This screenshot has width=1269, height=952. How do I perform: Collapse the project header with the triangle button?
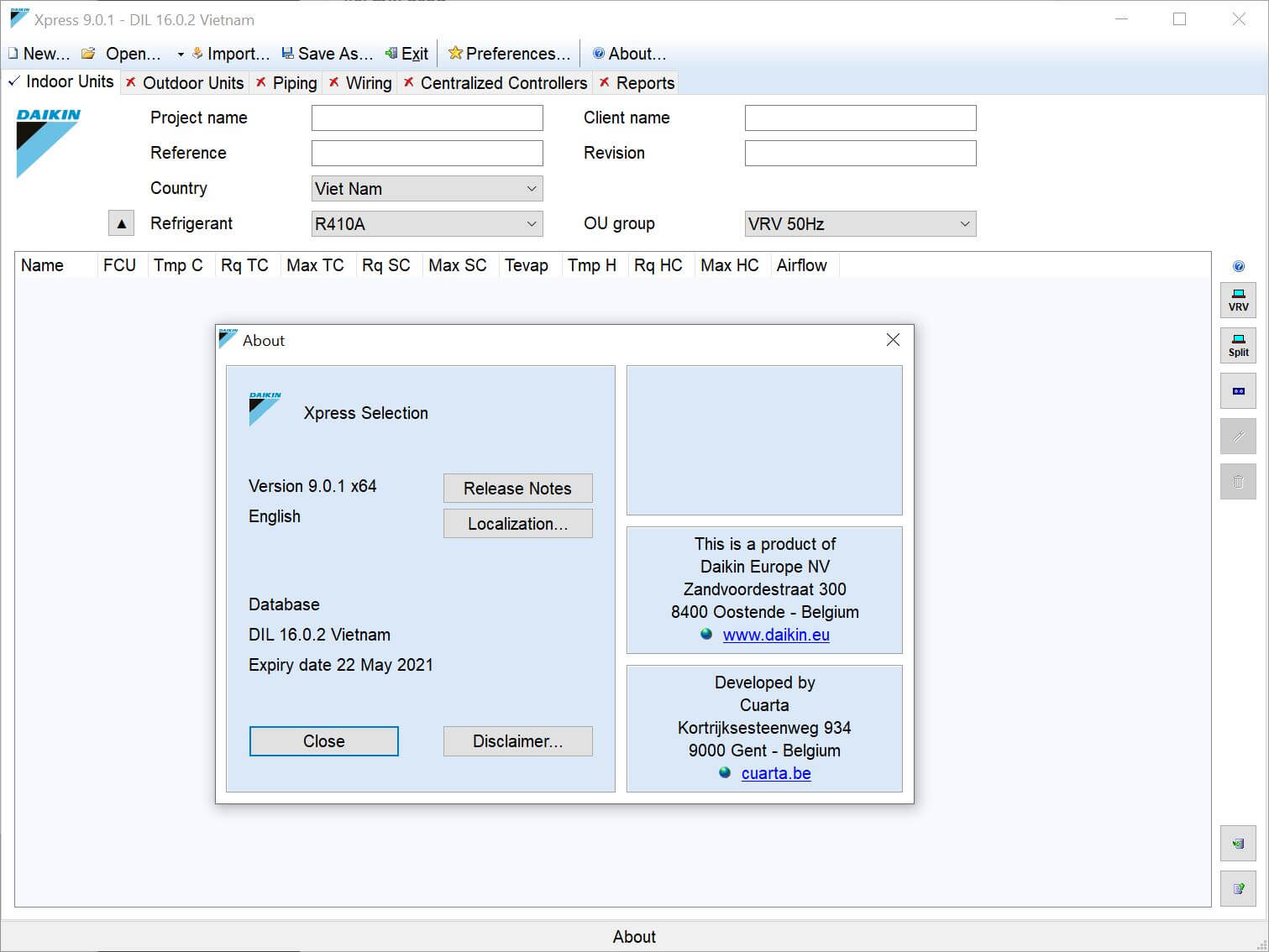pyautogui.click(x=121, y=223)
